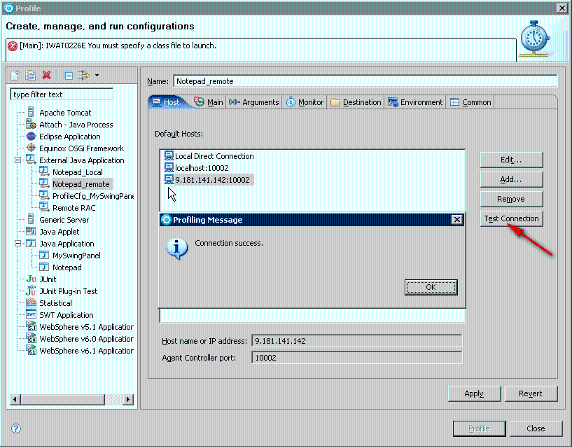Open the Environment tab
The width and height of the screenshot is (572, 447).
[415, 103]
